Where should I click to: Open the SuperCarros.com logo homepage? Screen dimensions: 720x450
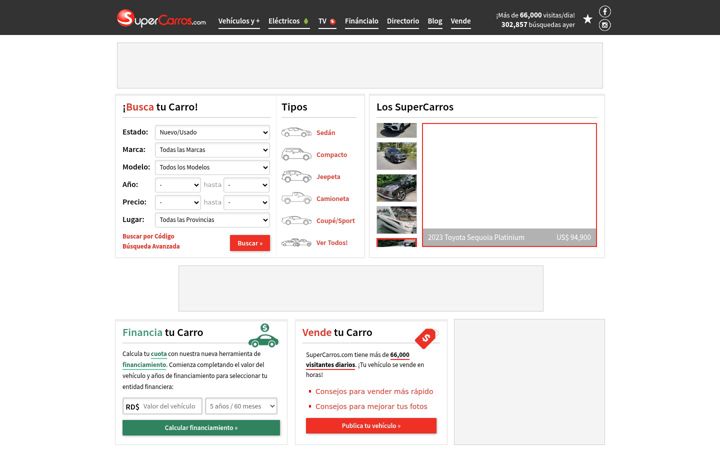161,19
